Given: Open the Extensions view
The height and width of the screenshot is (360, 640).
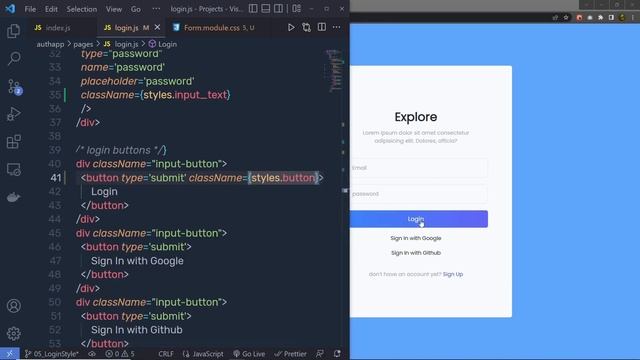Looking at the screenshot, I should (x=13, y=142).
